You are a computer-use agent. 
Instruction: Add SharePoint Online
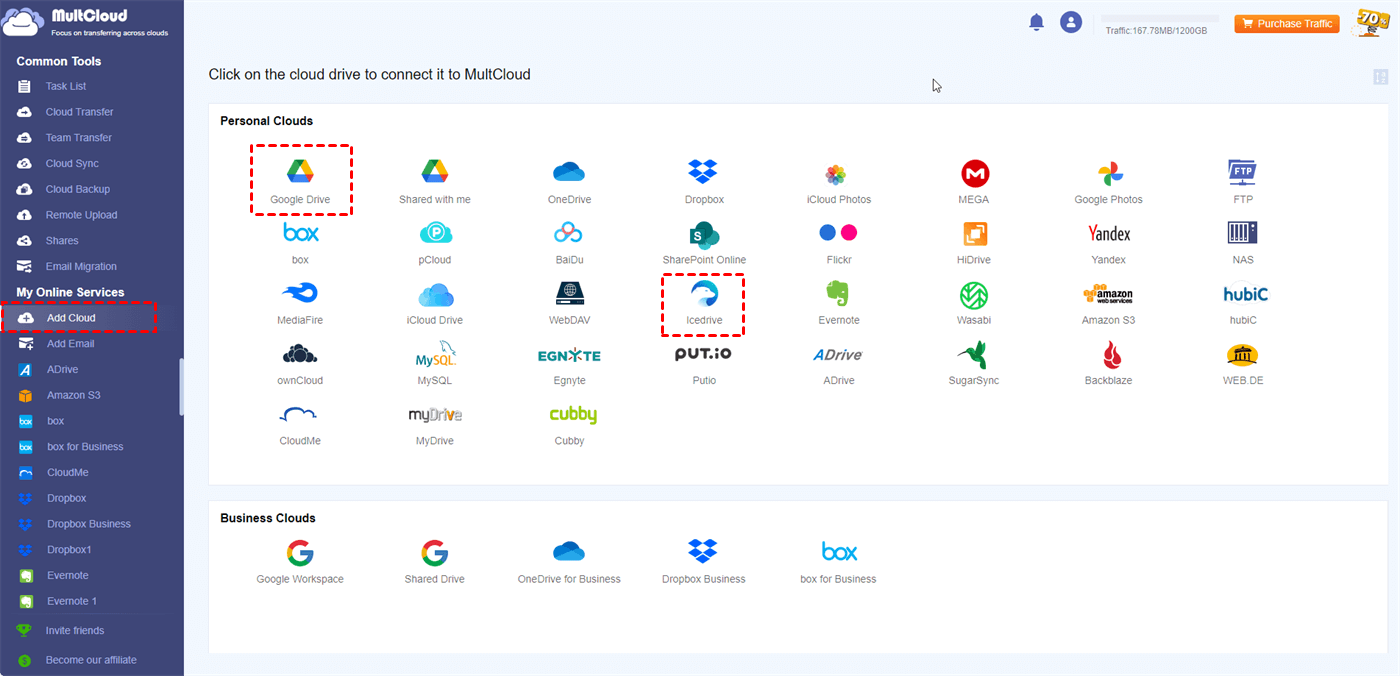704,243
